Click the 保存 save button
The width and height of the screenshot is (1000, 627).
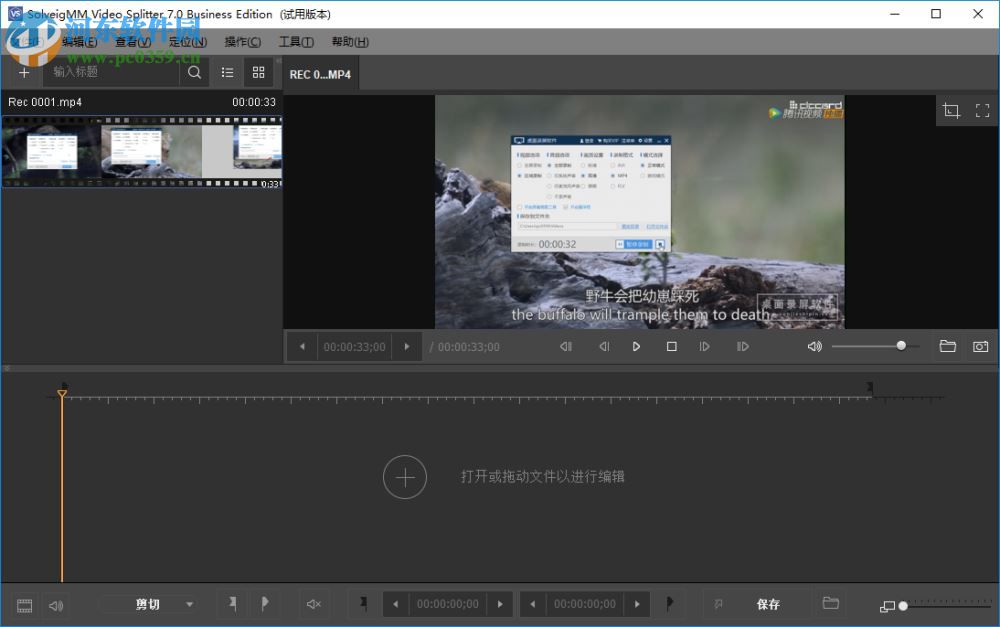[769, 604]
